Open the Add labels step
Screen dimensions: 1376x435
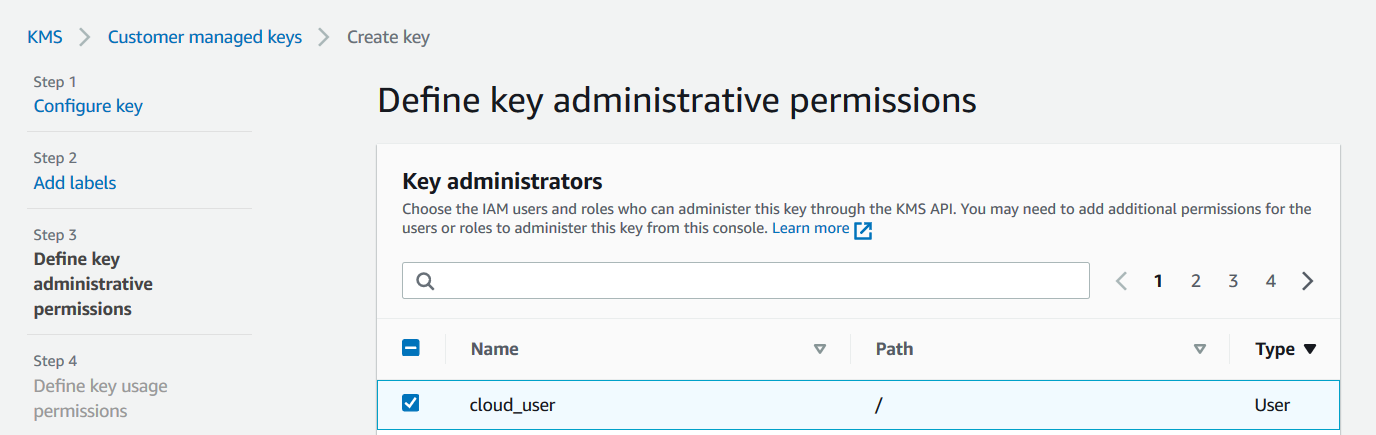coord(75,183)
